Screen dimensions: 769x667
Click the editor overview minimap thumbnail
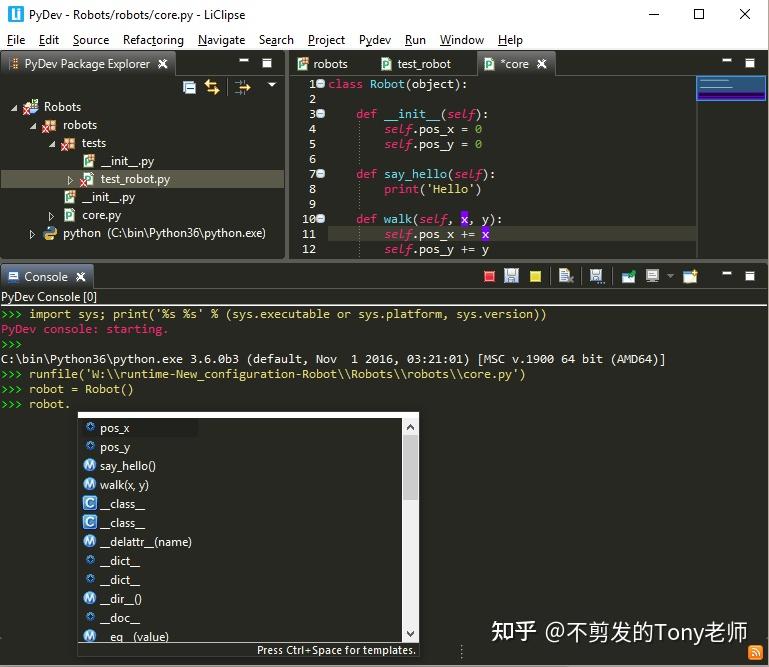(x=731, y=89)
